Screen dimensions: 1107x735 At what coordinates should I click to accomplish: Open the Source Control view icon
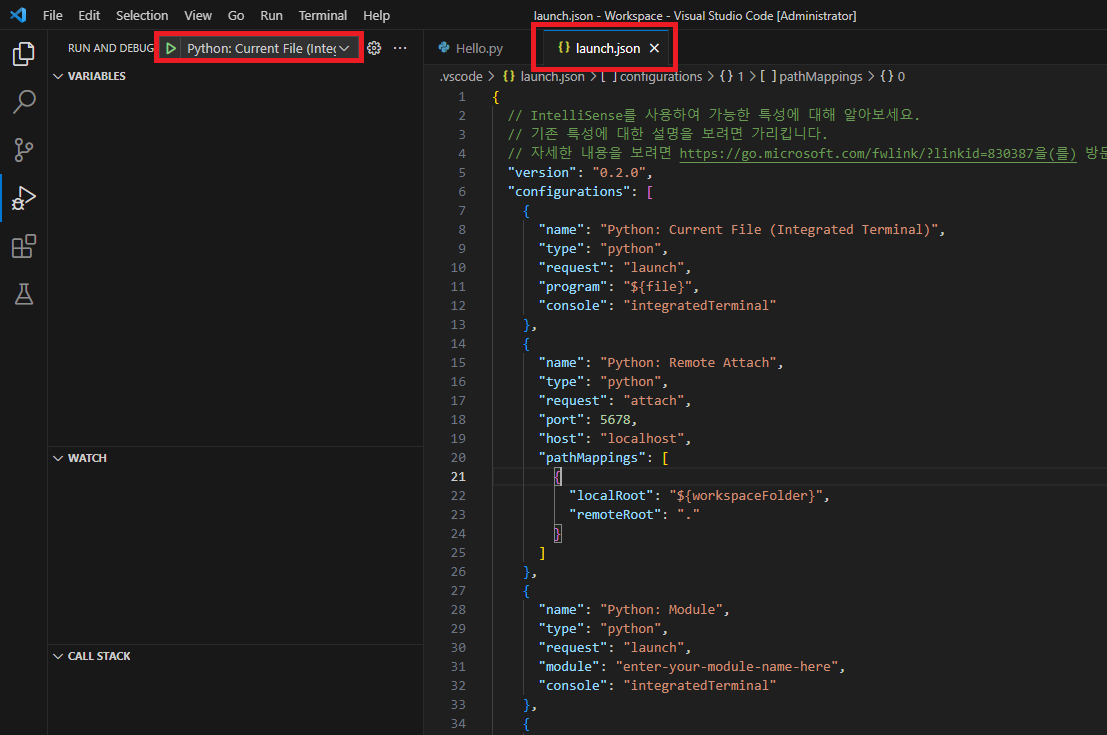23,150
